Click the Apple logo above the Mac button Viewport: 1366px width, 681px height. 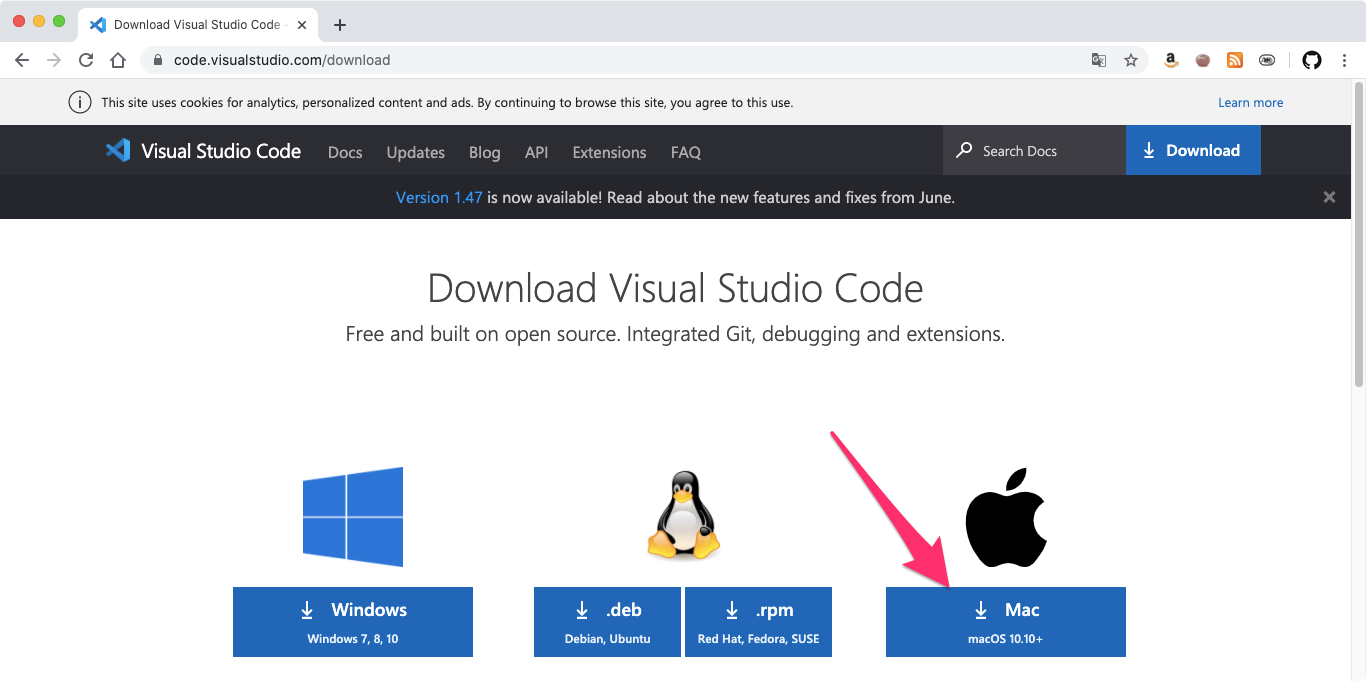pyautogui.click(x=1005, y=516)
